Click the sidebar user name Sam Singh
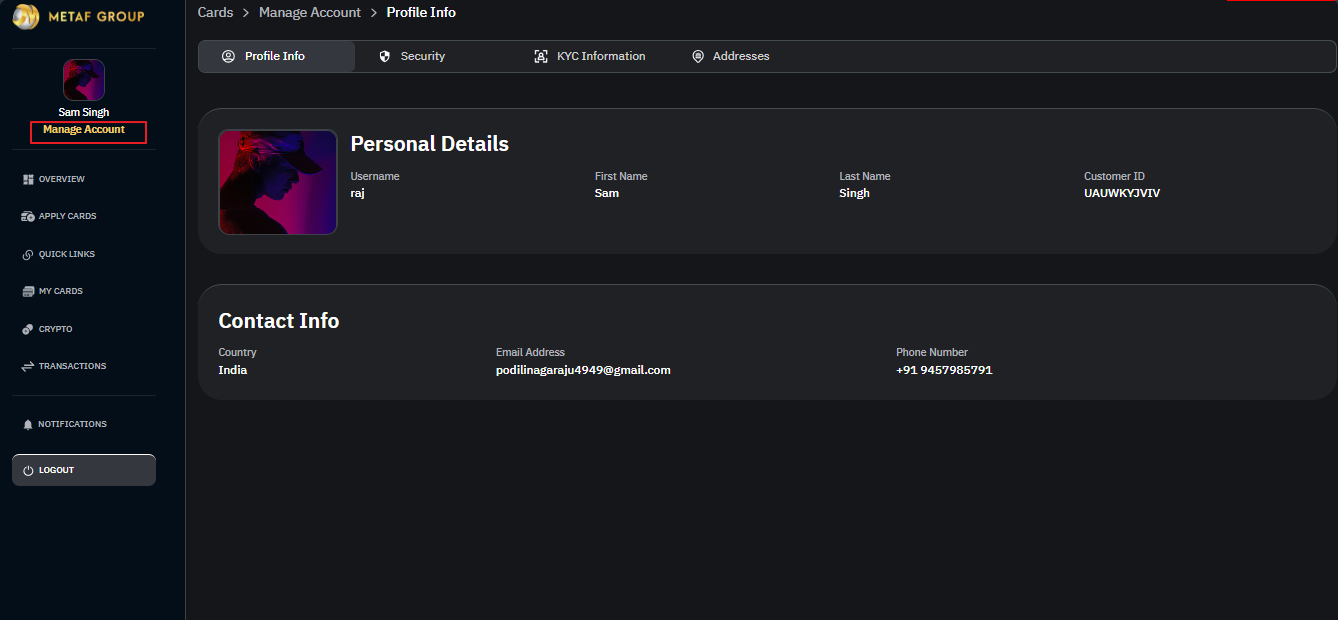The width and height of the screenshot is (1338, 620). click(84, 112)
